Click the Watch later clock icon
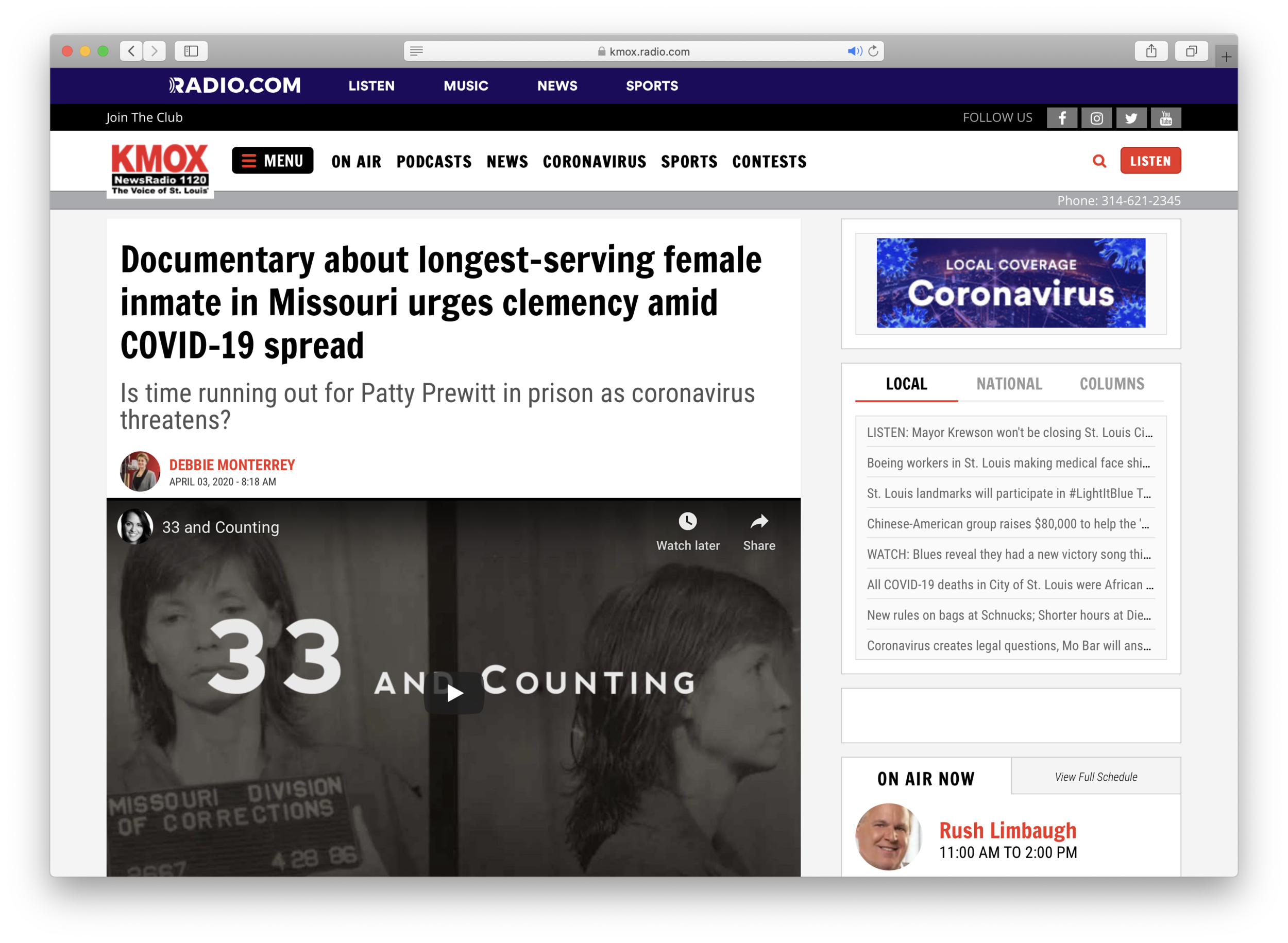This screenshot has width=1288, height=943. (687, 522)
